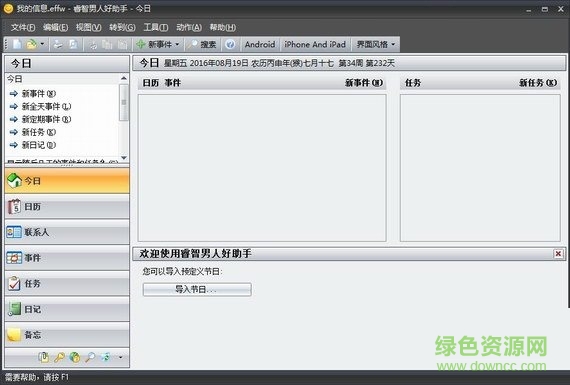Select 今日 in the navigation pane
Screen dimensions: 570x385
(67, 181)
